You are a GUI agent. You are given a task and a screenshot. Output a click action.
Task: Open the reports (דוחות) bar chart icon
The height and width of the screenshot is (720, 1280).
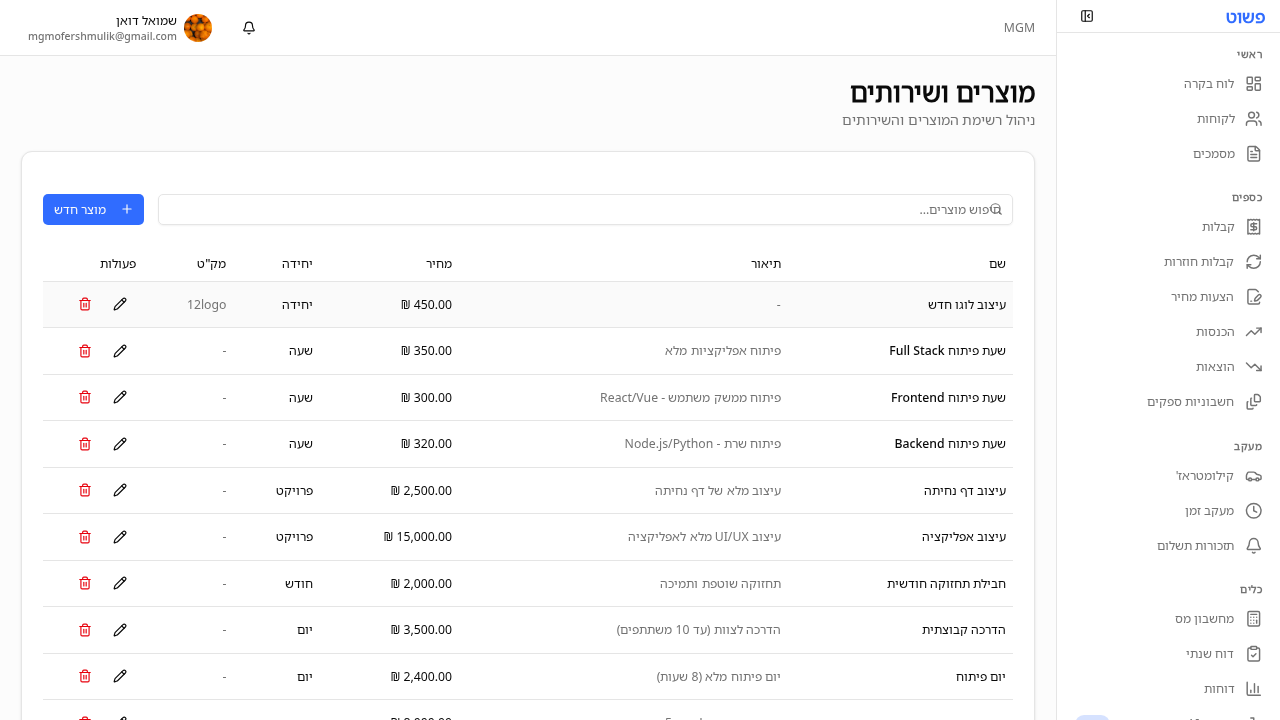point(1254,688)
